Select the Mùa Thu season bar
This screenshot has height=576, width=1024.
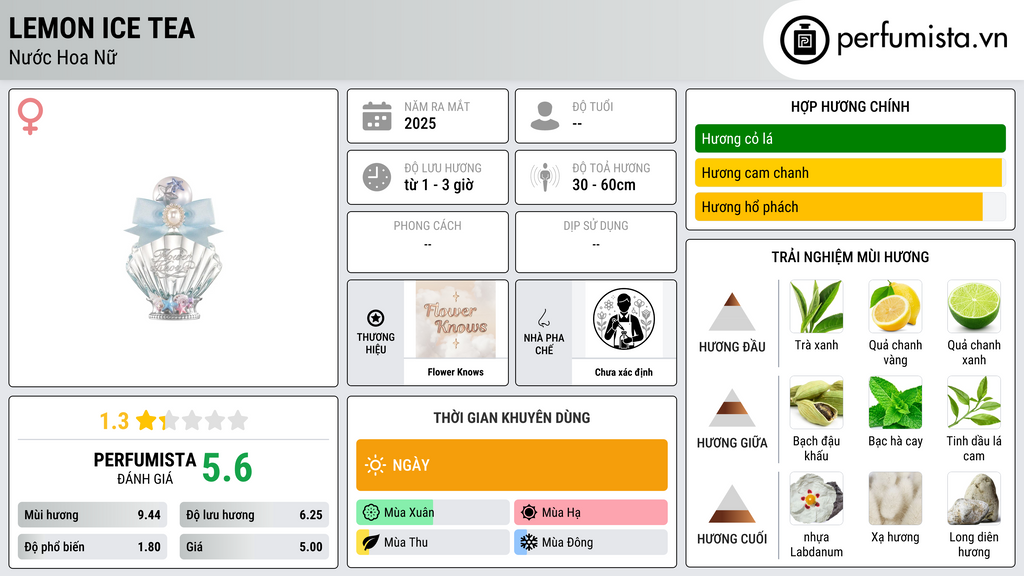tap(433, 542)
